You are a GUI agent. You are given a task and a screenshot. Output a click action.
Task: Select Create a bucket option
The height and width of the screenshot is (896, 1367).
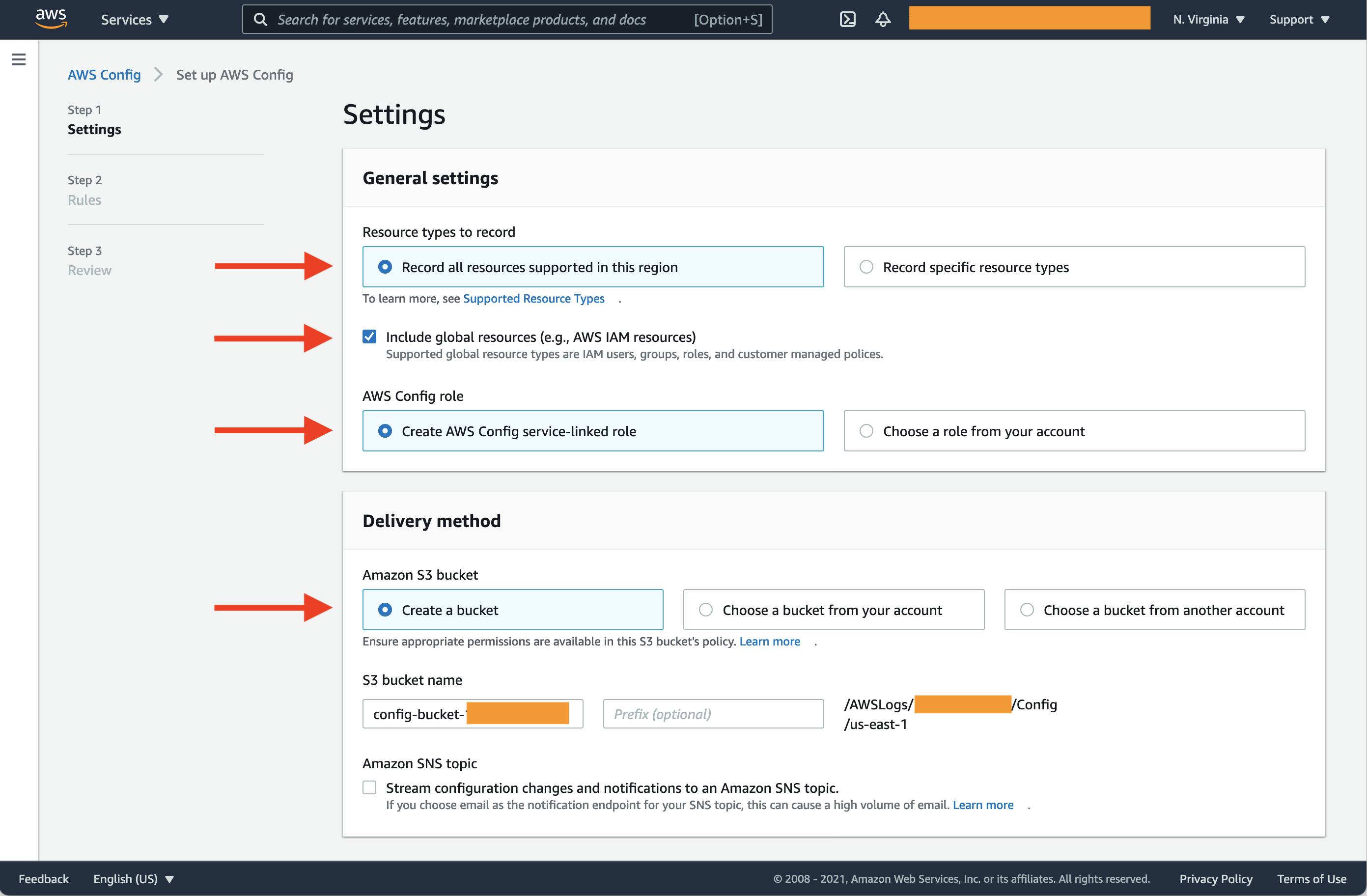coord(512,610)
